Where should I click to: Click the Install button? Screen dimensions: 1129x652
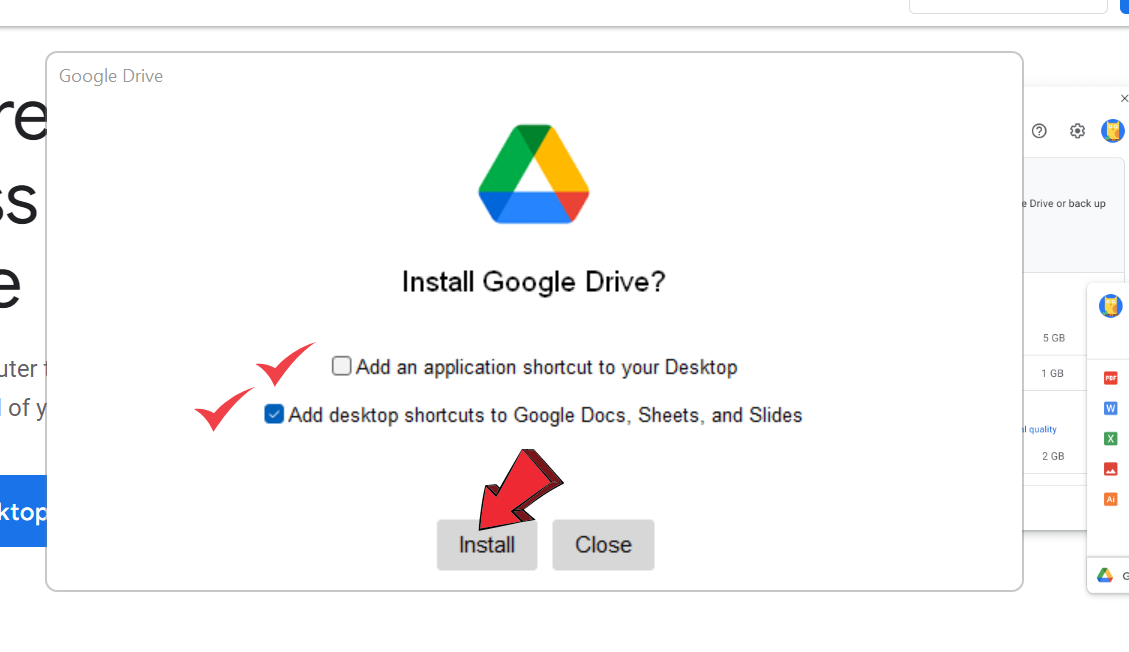[x=487, y=545]
